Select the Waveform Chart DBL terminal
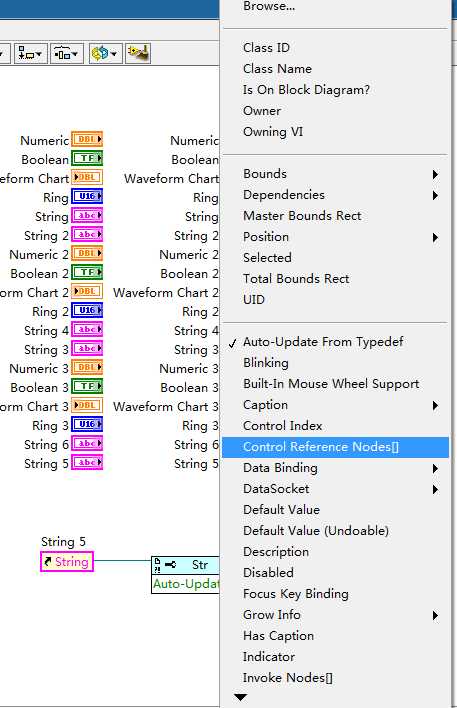The width and height of the screenshot is (457, 708). [87, 177]
